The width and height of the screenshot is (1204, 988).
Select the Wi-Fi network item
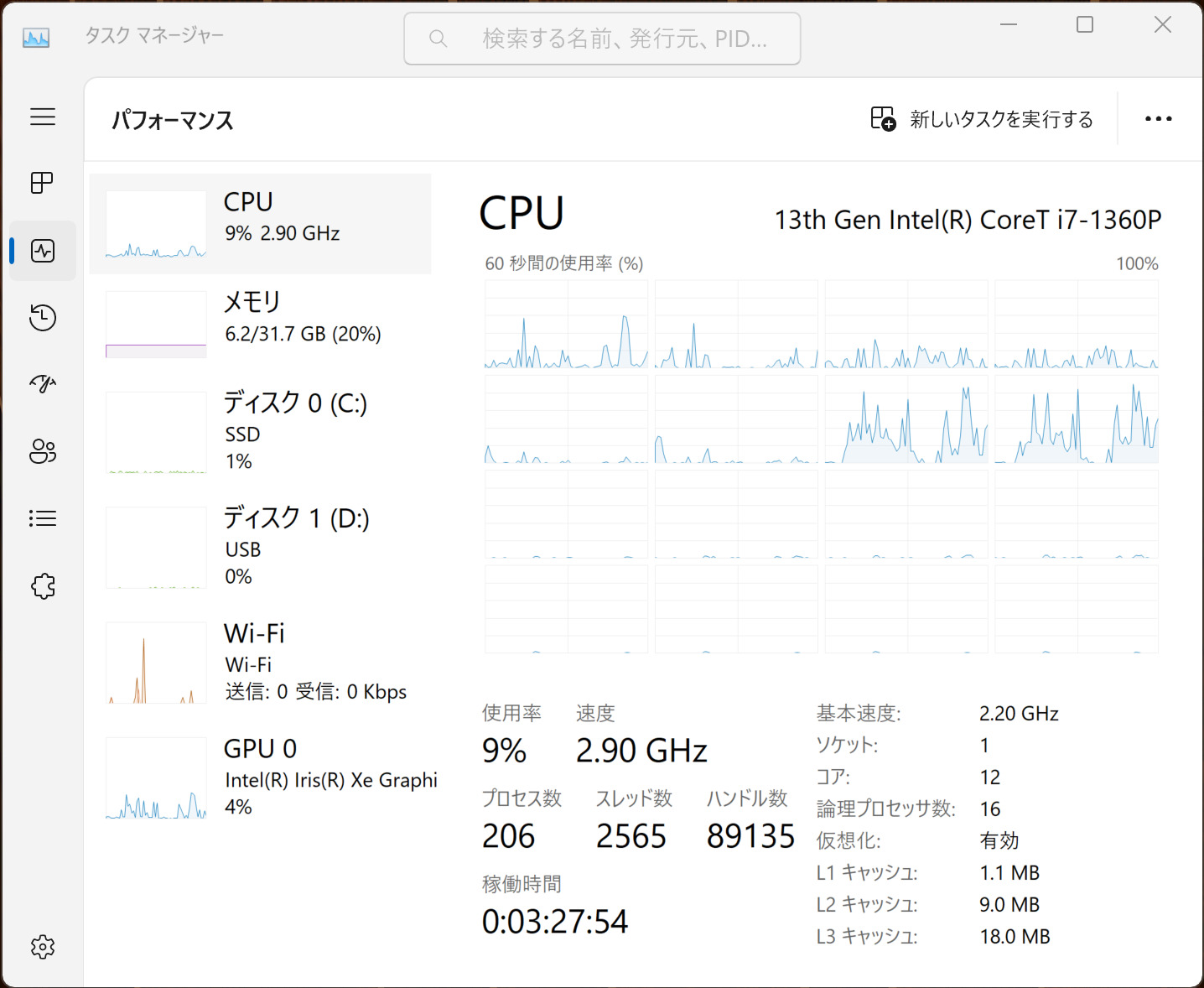pos(260,662)
